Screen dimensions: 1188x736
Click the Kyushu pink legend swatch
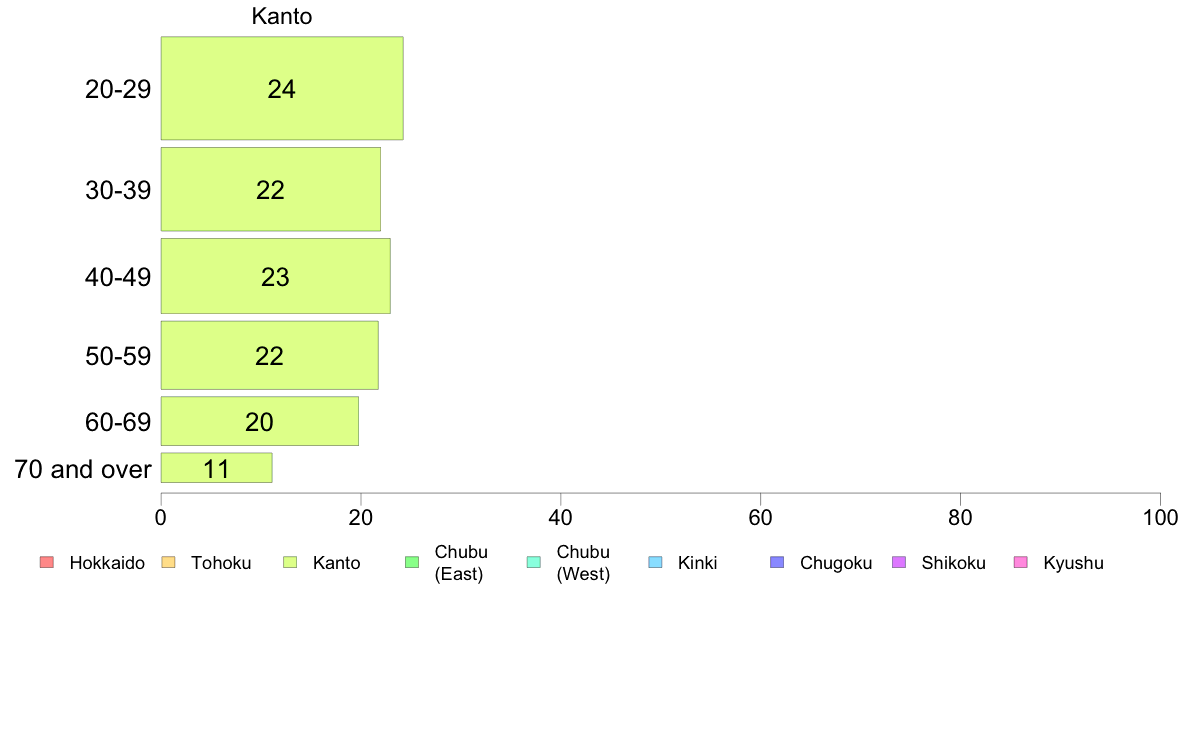point(1021,562)
